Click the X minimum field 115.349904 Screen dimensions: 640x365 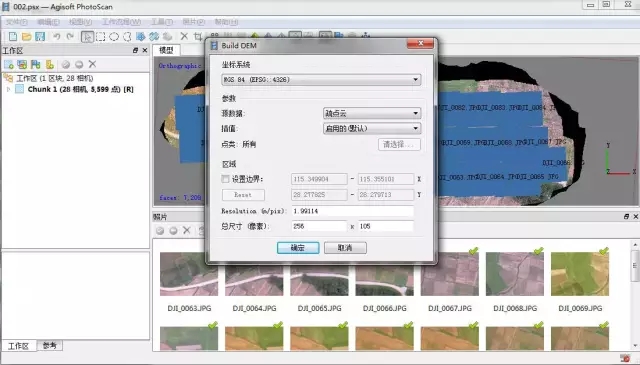tap(319, 179)
